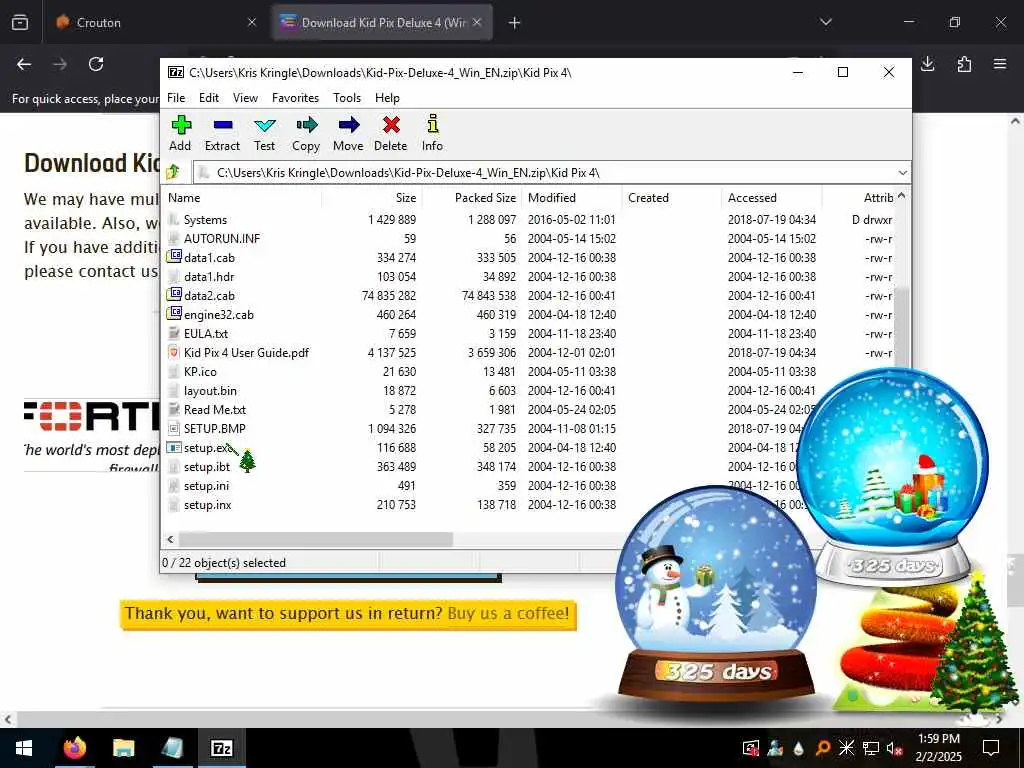Open the browser hamburger menu
The width and height of the screenshot is (1024, 768).
tap(1000, 64)
